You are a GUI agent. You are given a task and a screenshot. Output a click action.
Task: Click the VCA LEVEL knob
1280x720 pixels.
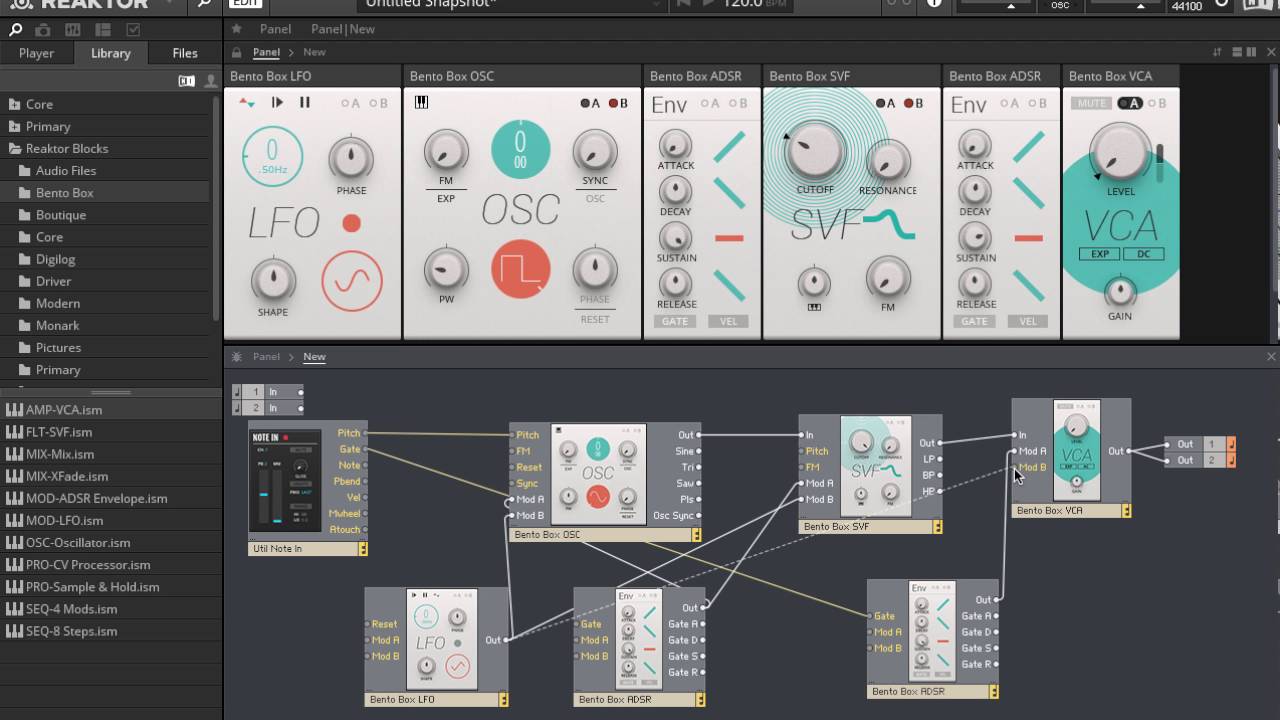pyautogui.click(x=1120, y=153)
